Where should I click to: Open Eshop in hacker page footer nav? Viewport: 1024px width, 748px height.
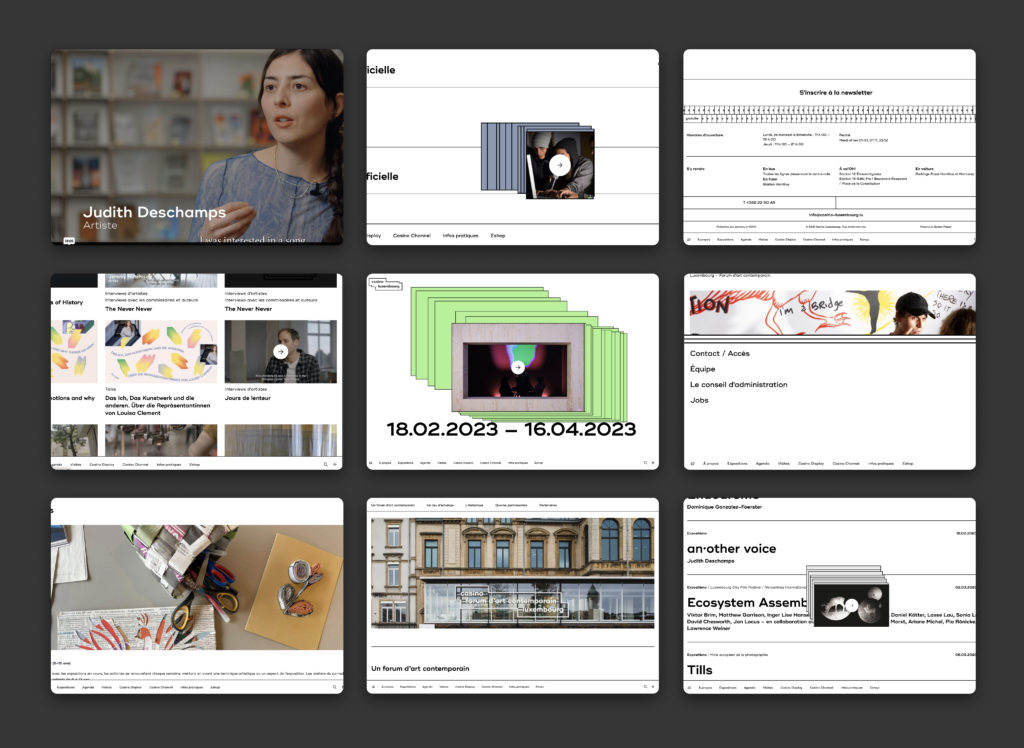point(498,236)
